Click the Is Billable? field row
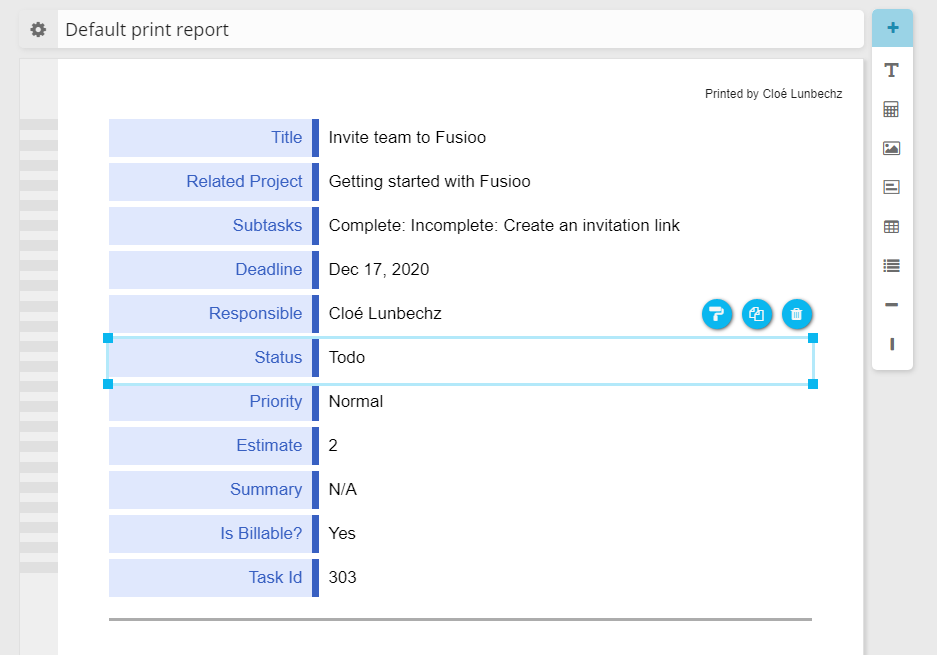937x655 pixels. pos(460,534)
